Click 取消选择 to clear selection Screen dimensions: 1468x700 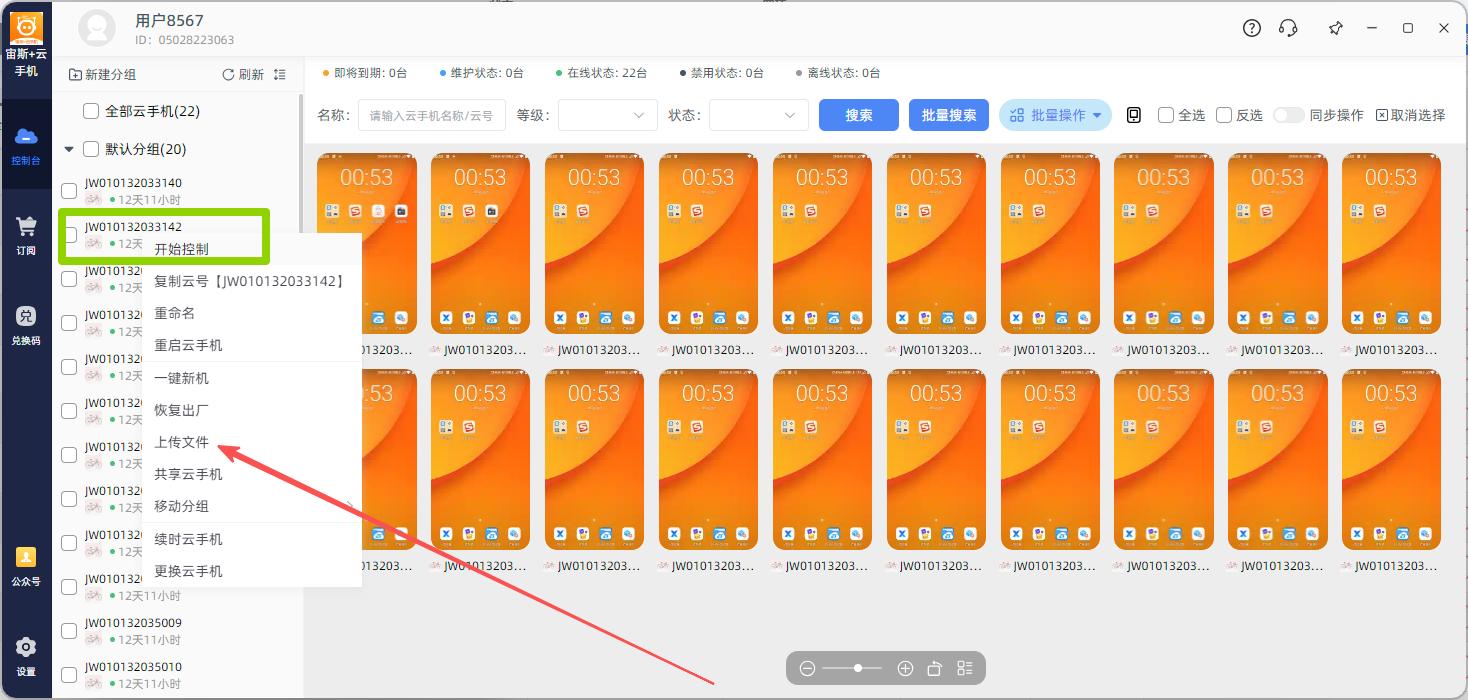point(1411,115)
